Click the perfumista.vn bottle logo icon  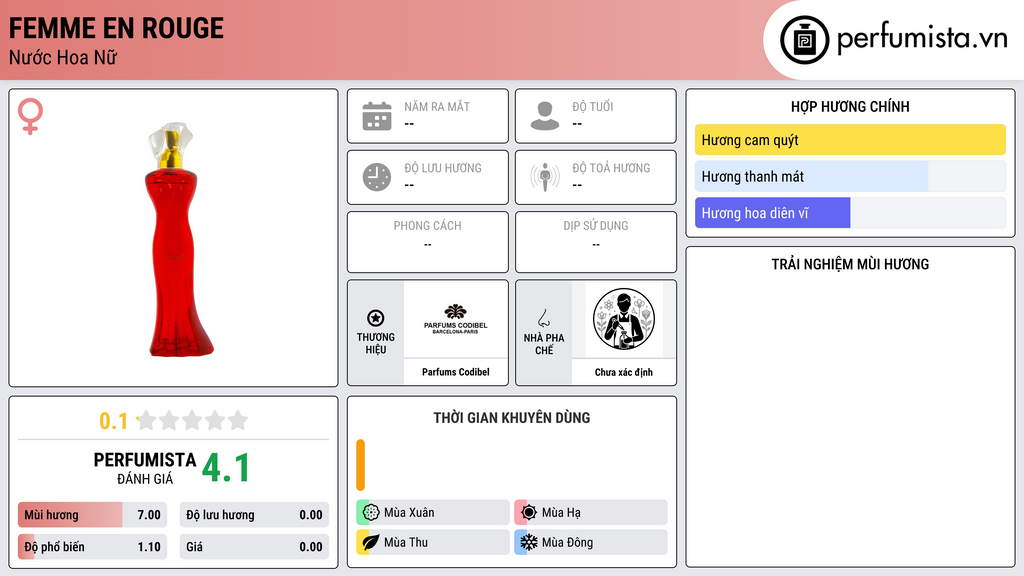click(804, 40)
